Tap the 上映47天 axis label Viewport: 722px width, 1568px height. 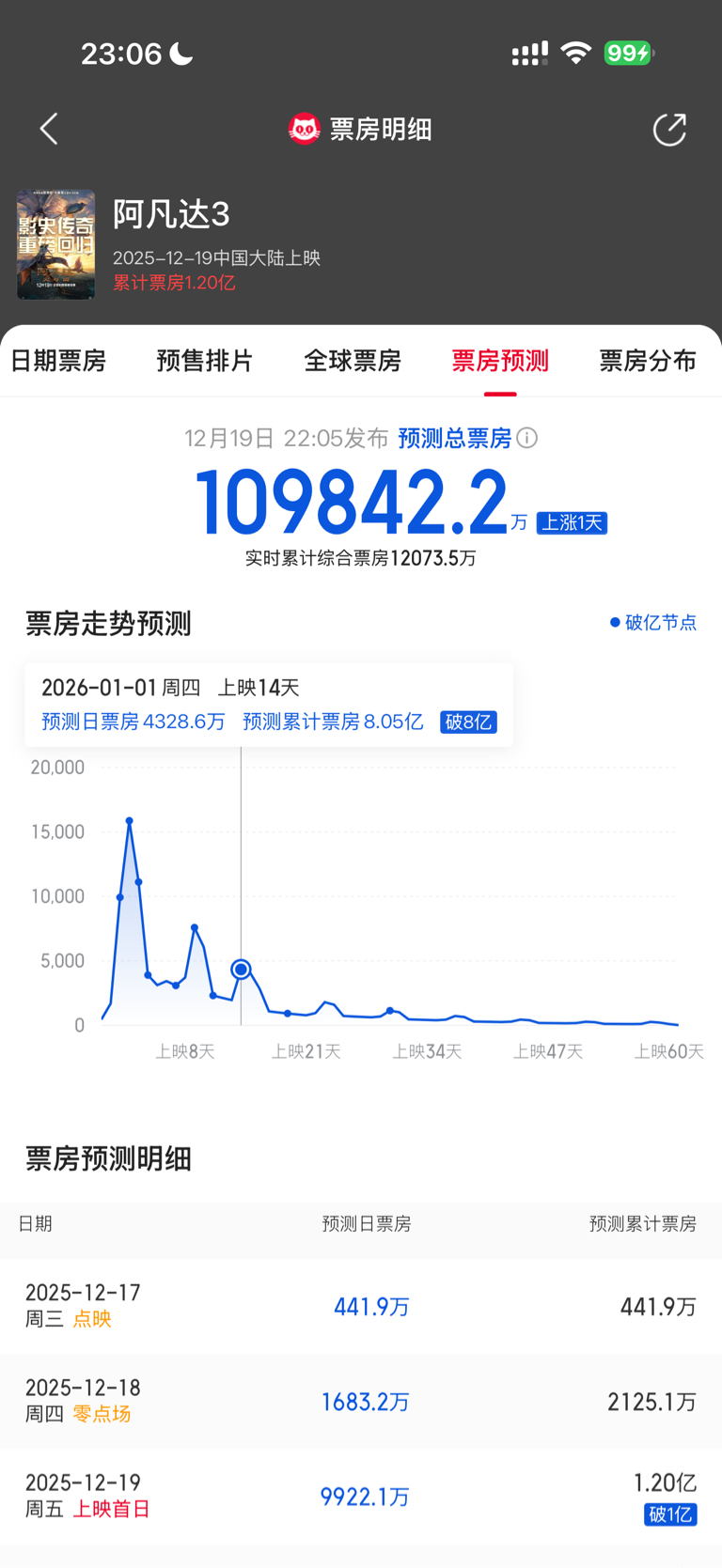click(x=548, y=1051)
